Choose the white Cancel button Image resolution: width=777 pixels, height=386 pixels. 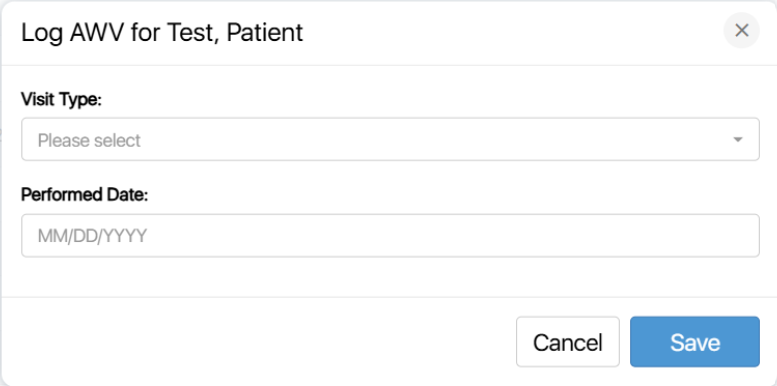pos(568,342)
